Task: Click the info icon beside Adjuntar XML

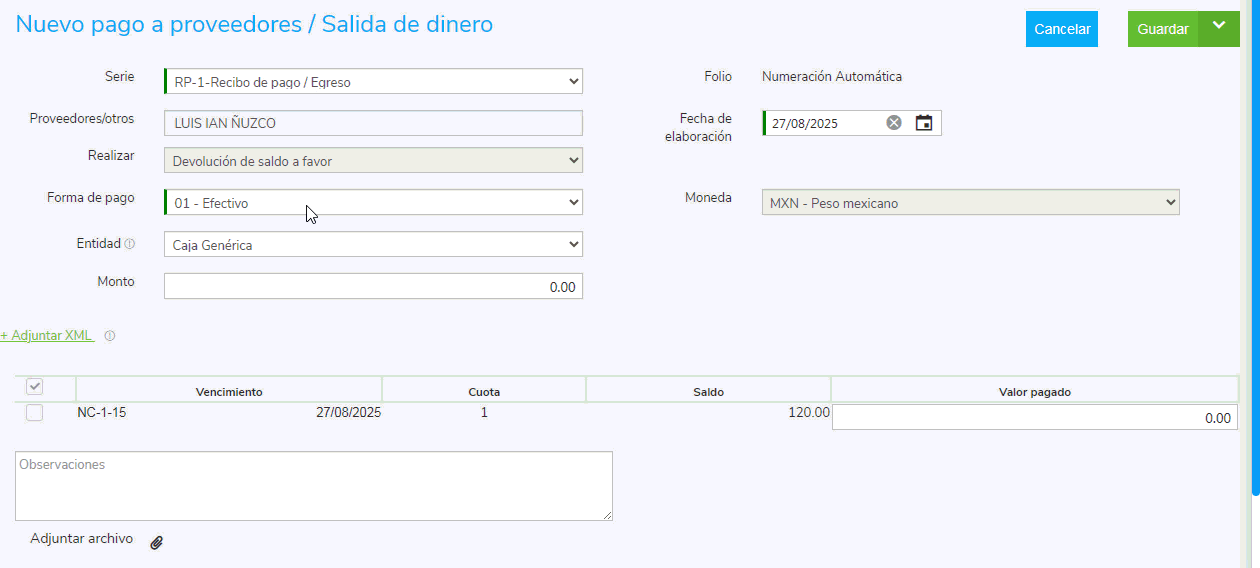Action: tap(110, 336)
